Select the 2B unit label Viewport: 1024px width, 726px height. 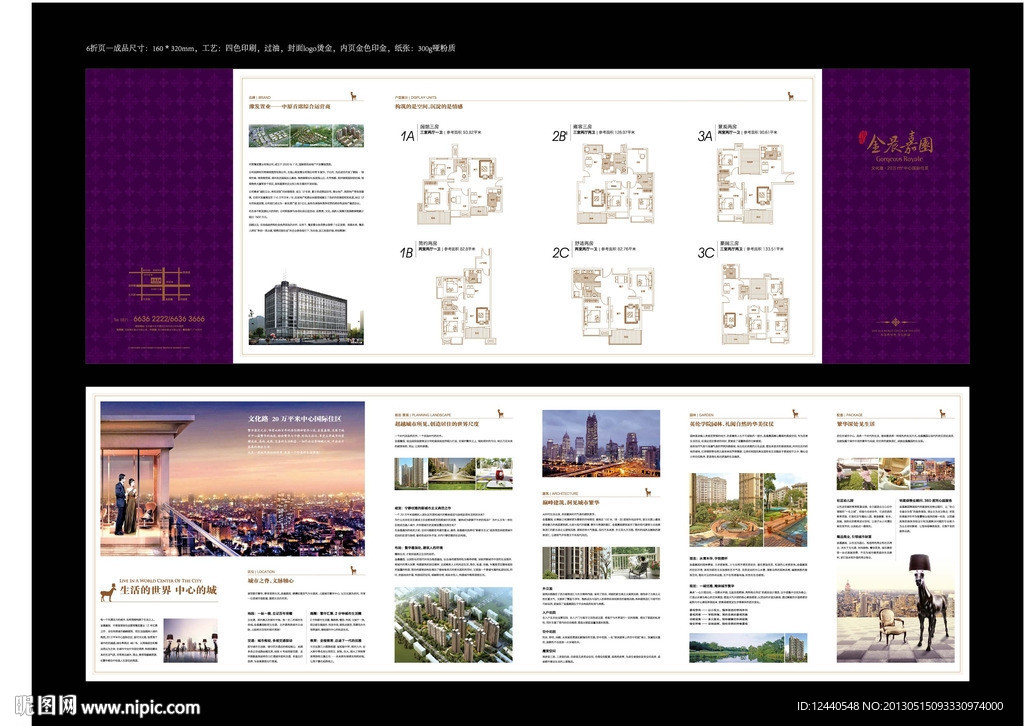559,136
